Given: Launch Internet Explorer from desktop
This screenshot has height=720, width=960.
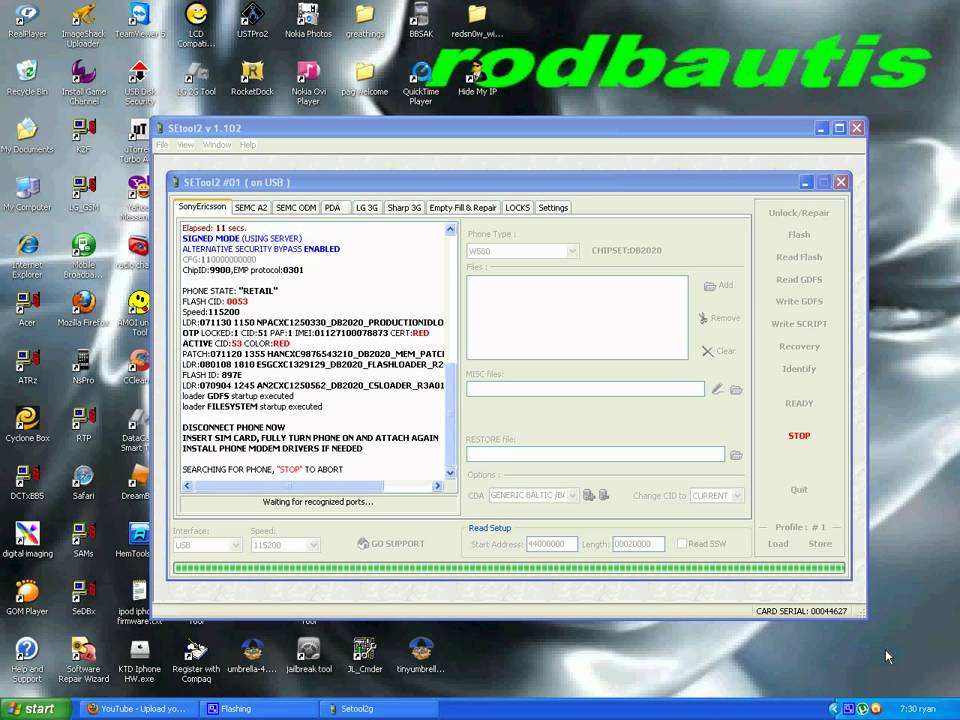Looking at the screenshot, I should (27, 255).
